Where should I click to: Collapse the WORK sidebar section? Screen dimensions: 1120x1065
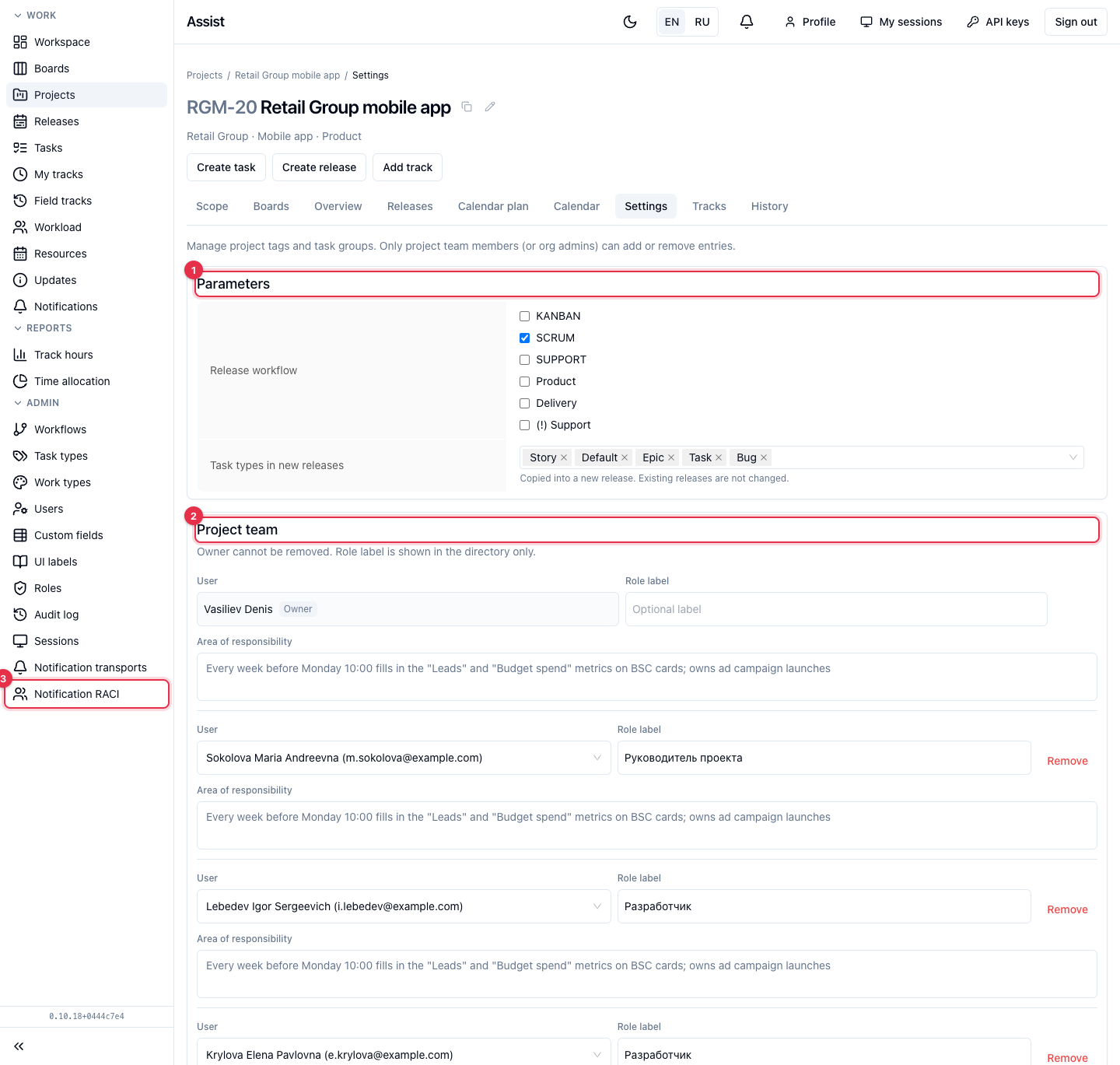pos(35,16)
